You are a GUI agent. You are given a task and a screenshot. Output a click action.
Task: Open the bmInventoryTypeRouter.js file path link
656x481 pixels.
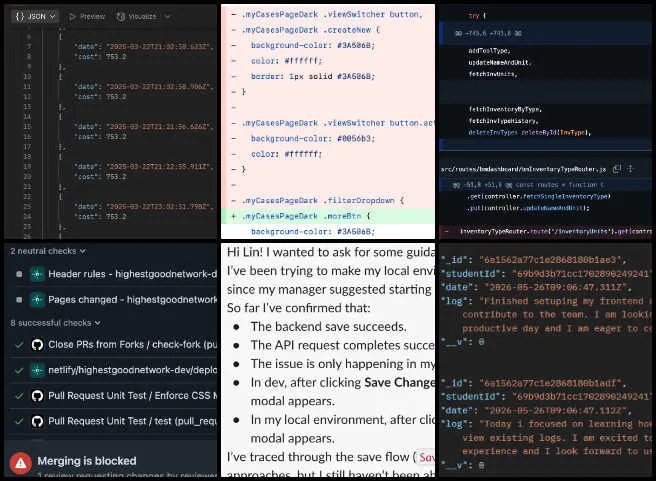click(523, 169)
